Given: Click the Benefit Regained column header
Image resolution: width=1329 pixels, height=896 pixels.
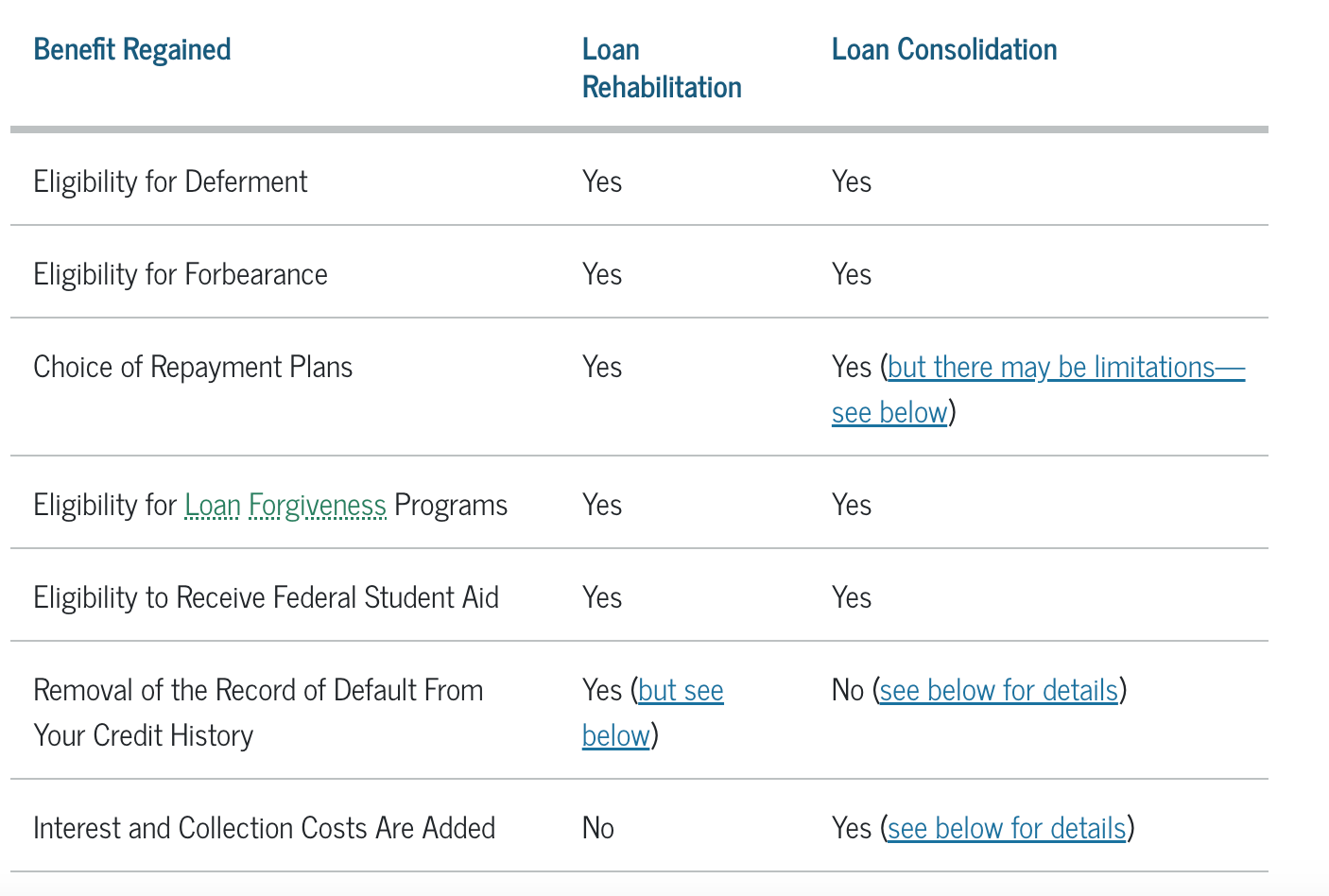Looking at the screenshot, I should click(x=132, y=50).
